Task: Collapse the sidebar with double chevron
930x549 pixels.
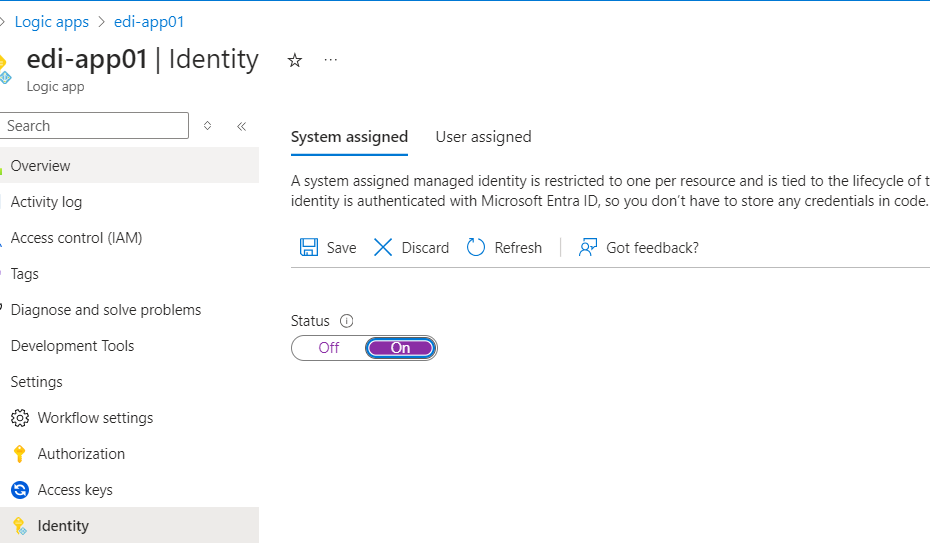Action: coord(241,126)
